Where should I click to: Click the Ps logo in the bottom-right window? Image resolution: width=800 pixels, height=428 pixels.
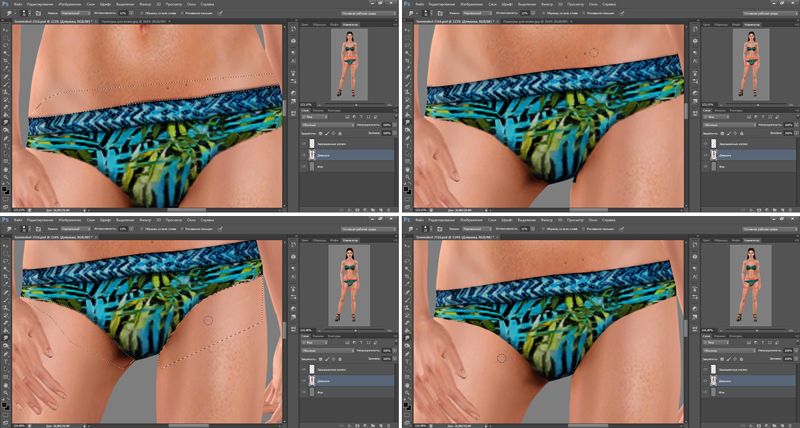407,220
